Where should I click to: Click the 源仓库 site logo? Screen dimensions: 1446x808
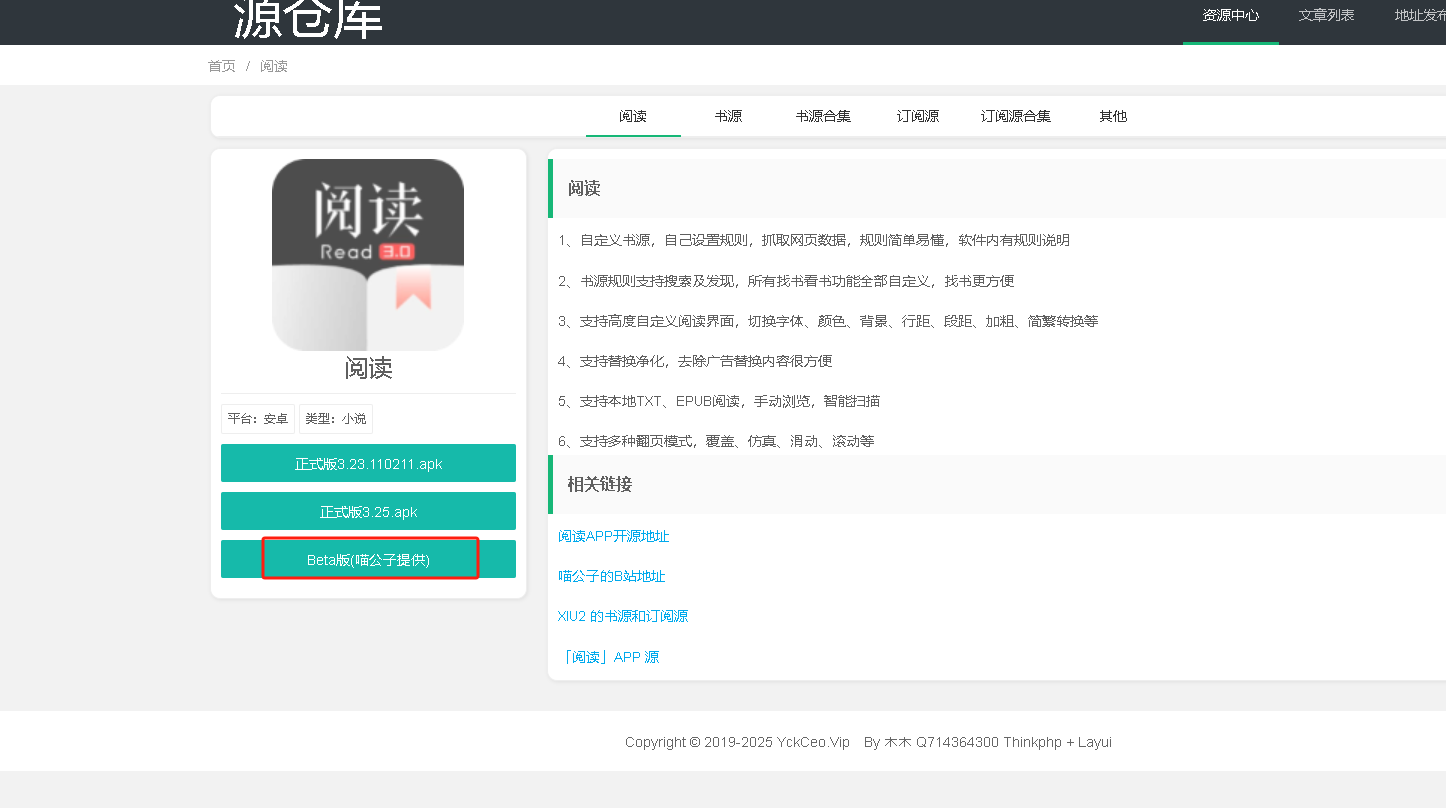coord(308,19)
